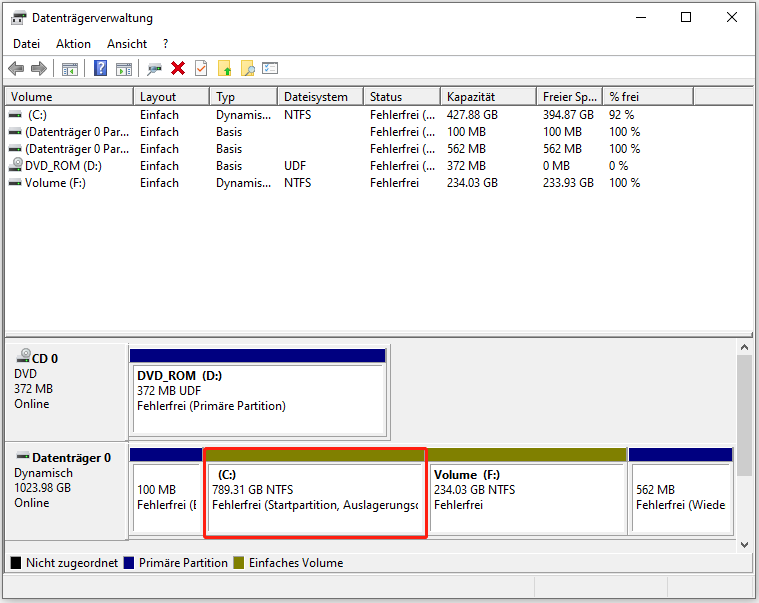Select the (C:) 789.31 GB partition block
Screen dimensions: 759x603
point(315,495)
